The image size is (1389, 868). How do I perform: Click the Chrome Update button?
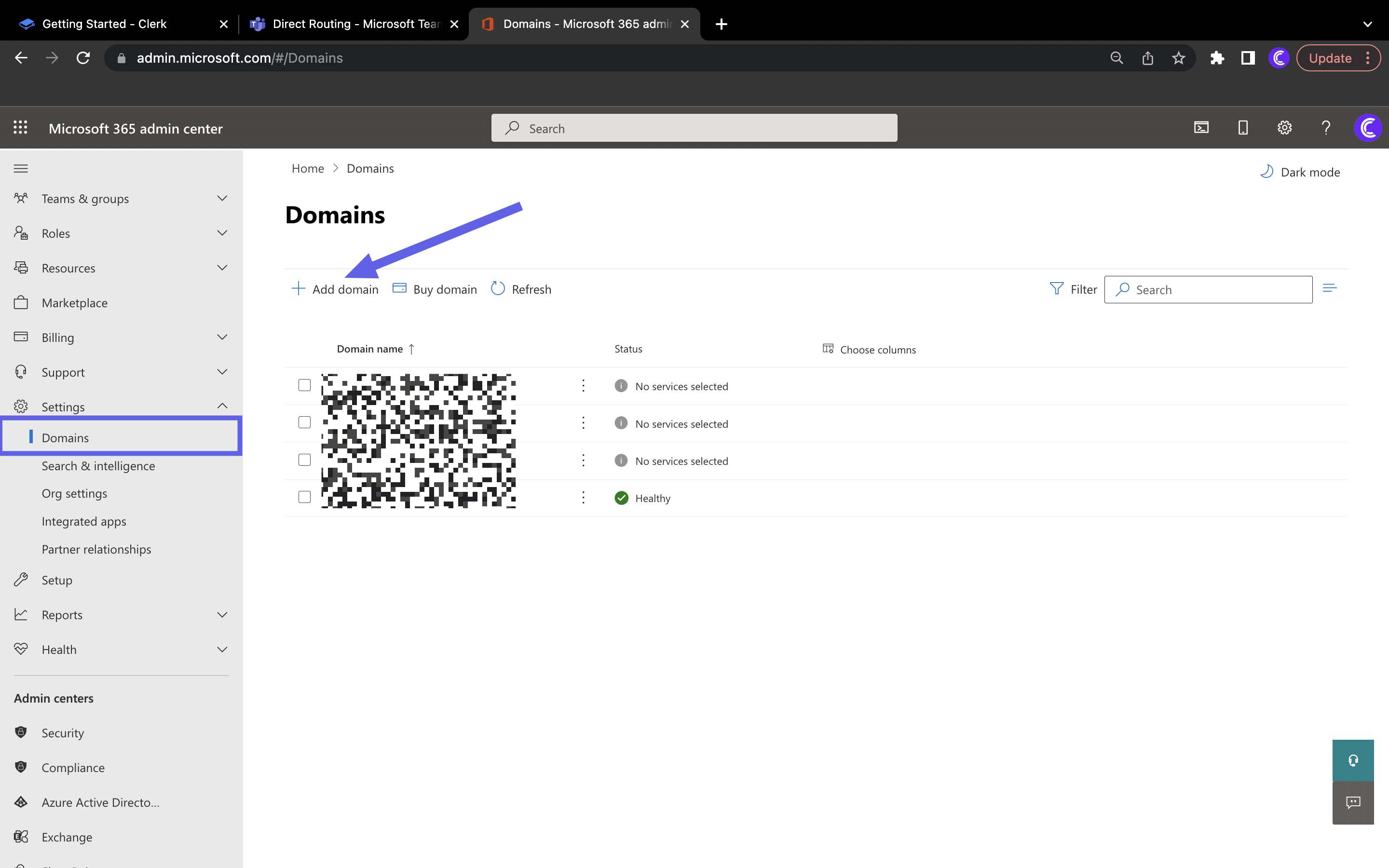click(1338, 58)
